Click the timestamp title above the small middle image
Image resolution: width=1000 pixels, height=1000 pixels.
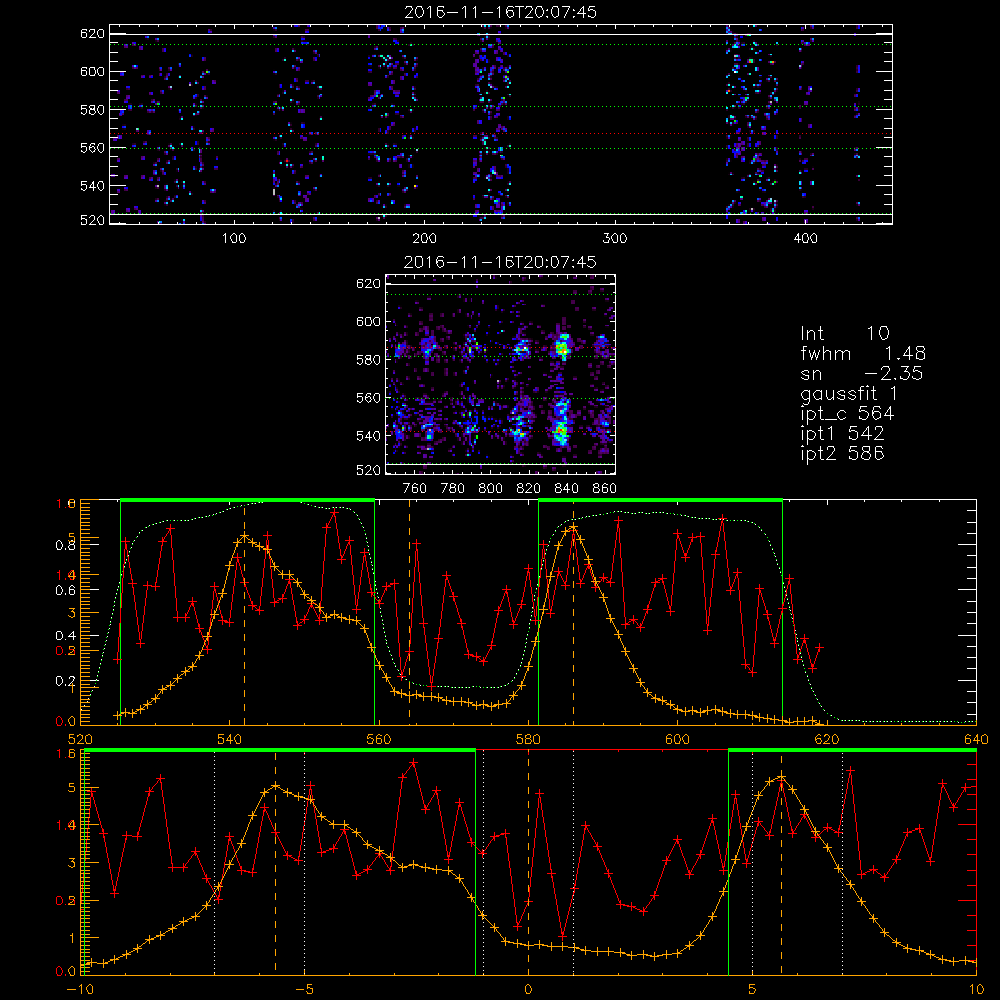tap(500, 262)
